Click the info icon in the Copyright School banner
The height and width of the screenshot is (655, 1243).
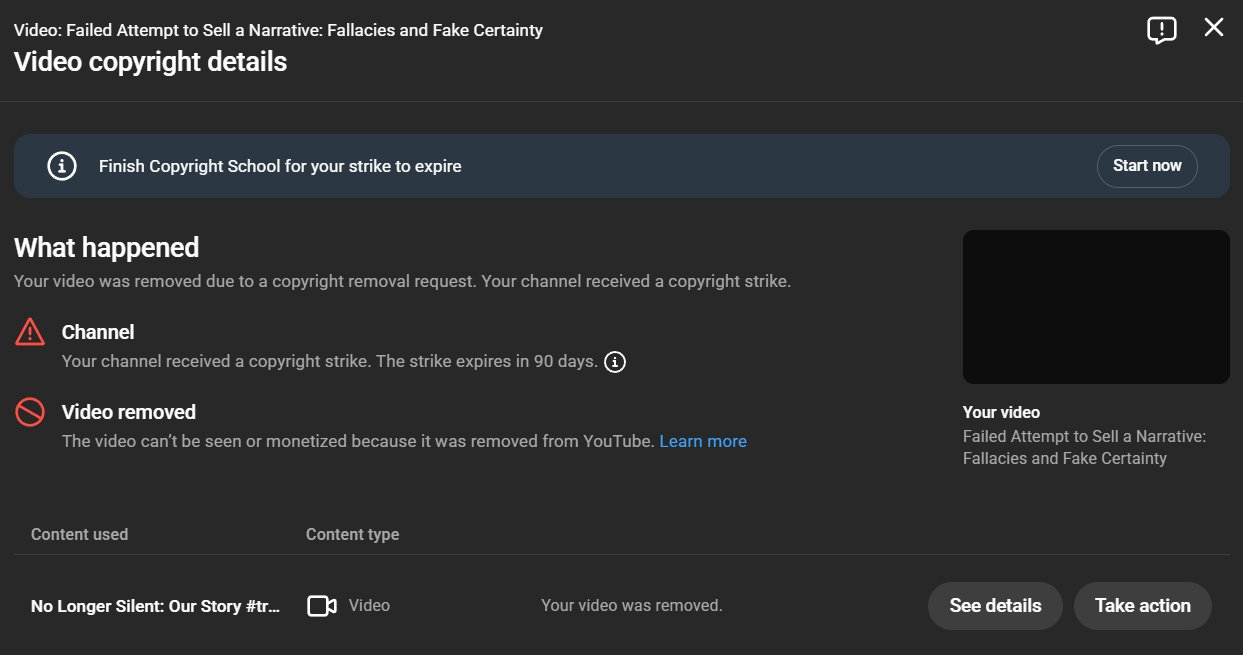(62, 166)
